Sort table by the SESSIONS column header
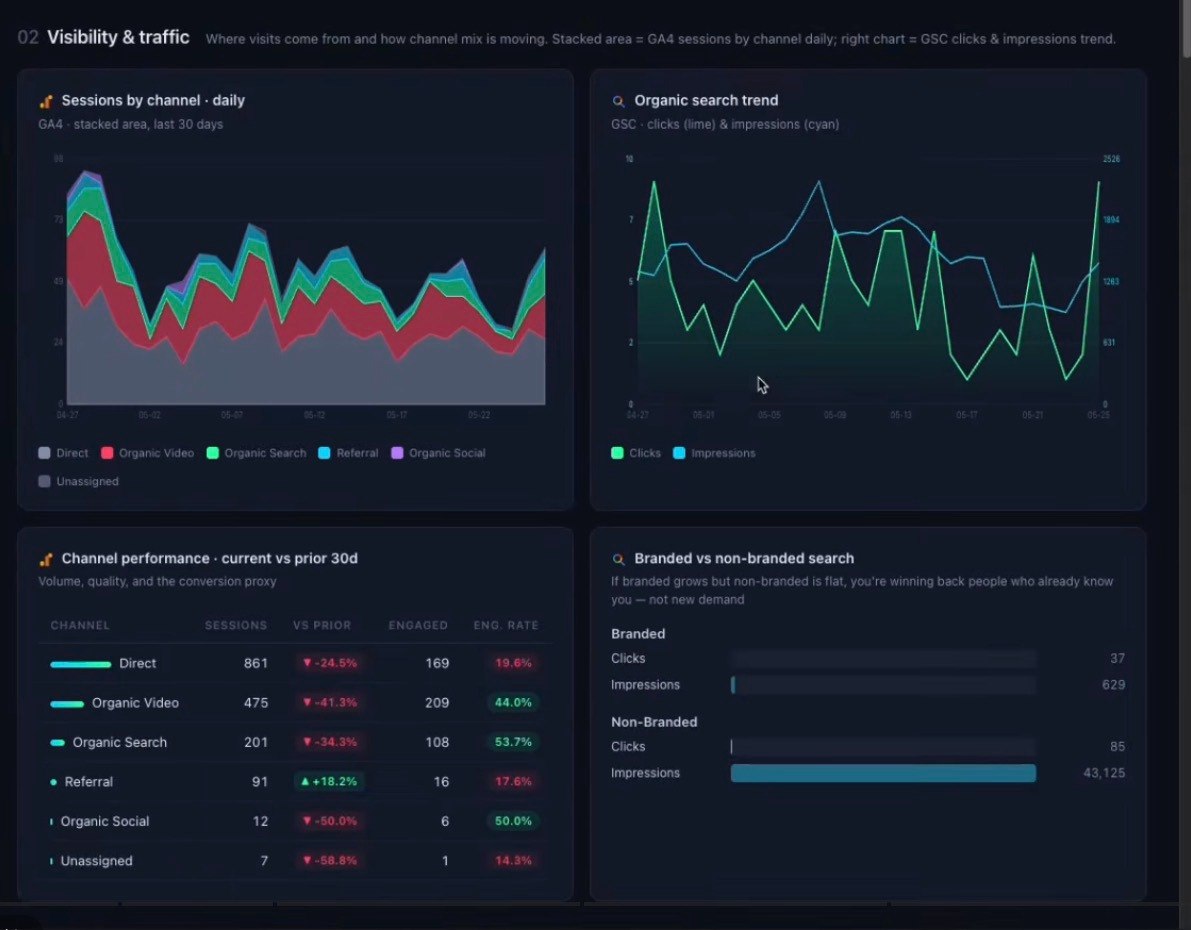Screen dimensions: 1191x930 tap(235, 625)
